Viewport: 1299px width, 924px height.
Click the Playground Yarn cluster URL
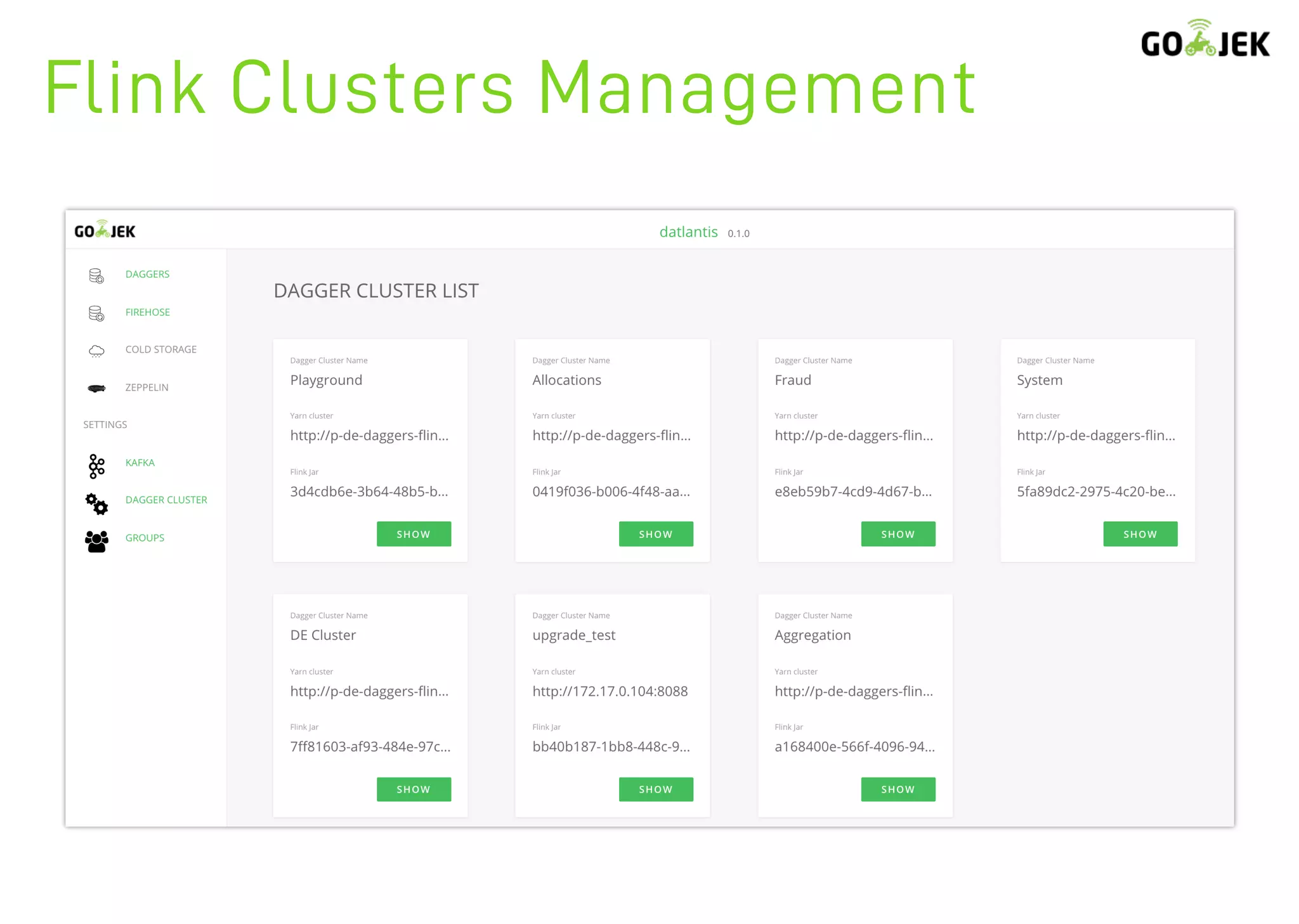(369, 436)
